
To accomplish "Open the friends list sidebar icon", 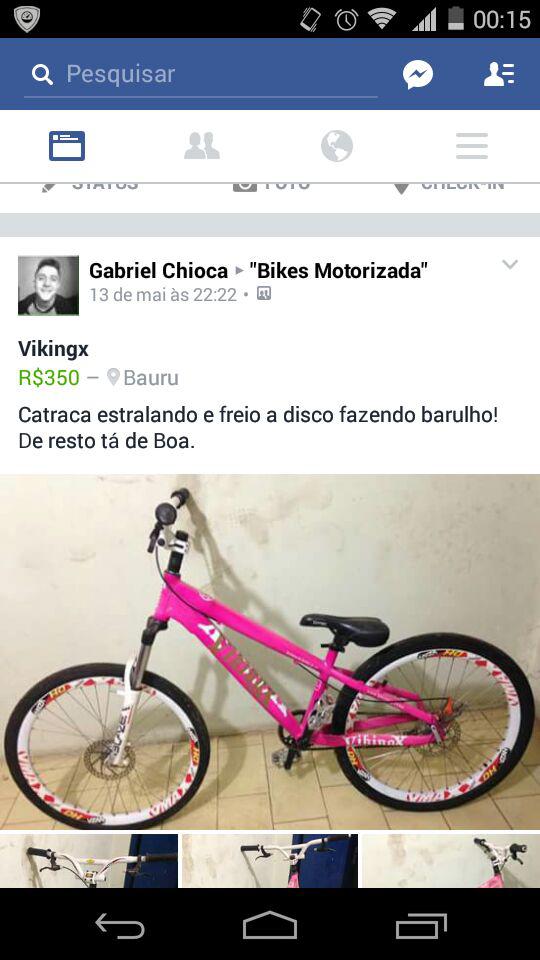I will tap(499, 74).
